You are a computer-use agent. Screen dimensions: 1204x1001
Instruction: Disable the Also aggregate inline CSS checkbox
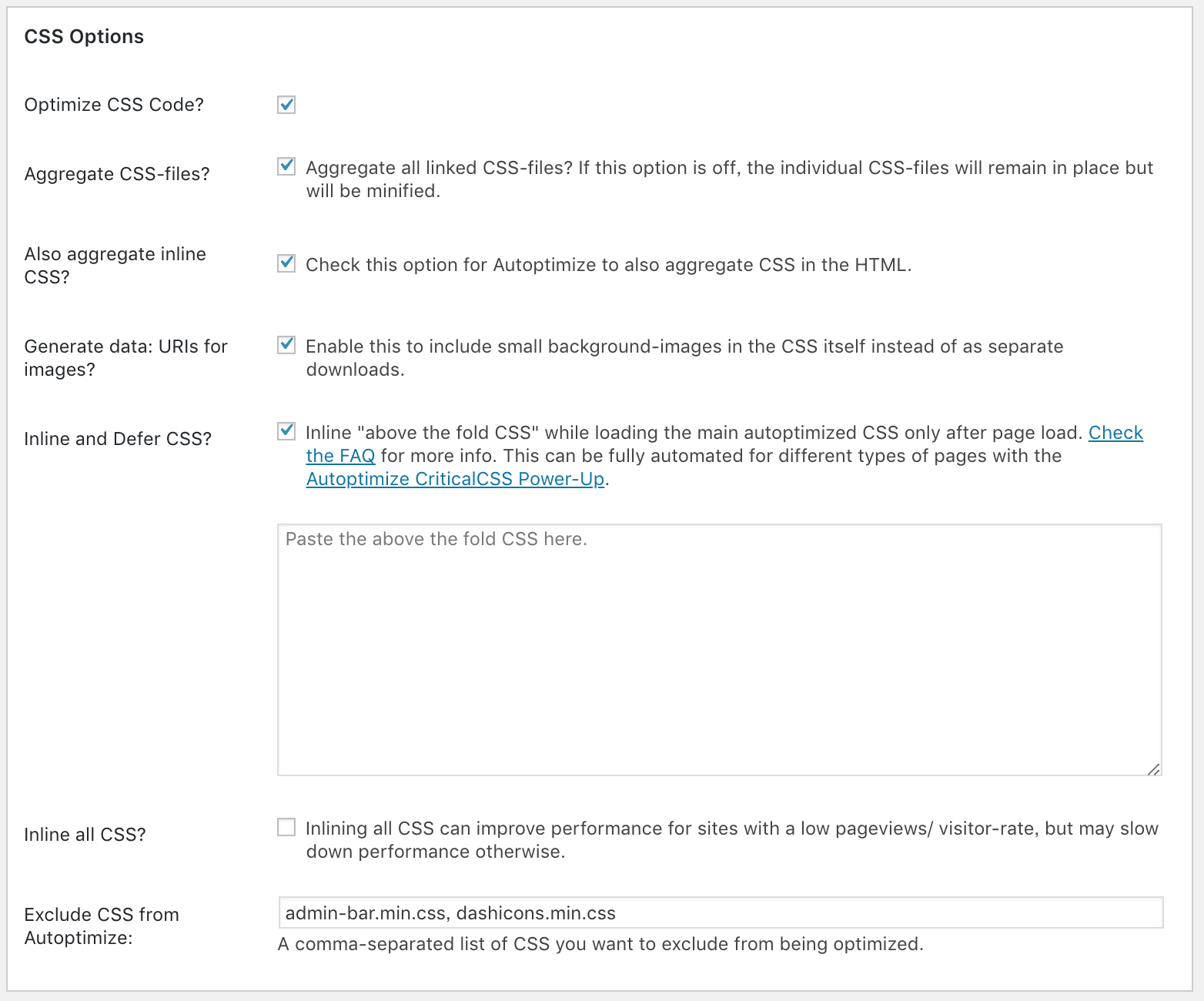tap(286, 263)
